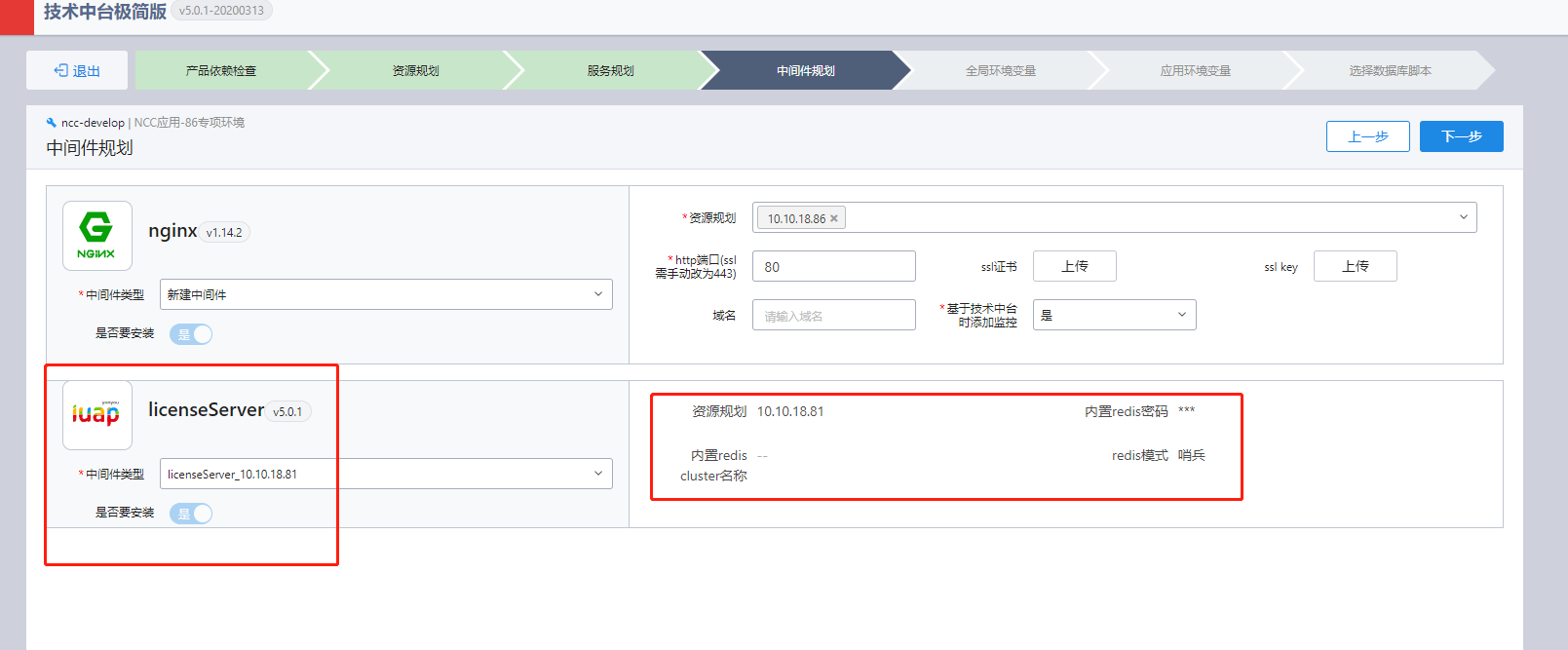This screenshot has height=650, width=1568.
Task: Click the 退出 exit button
Action: (77, 71)
